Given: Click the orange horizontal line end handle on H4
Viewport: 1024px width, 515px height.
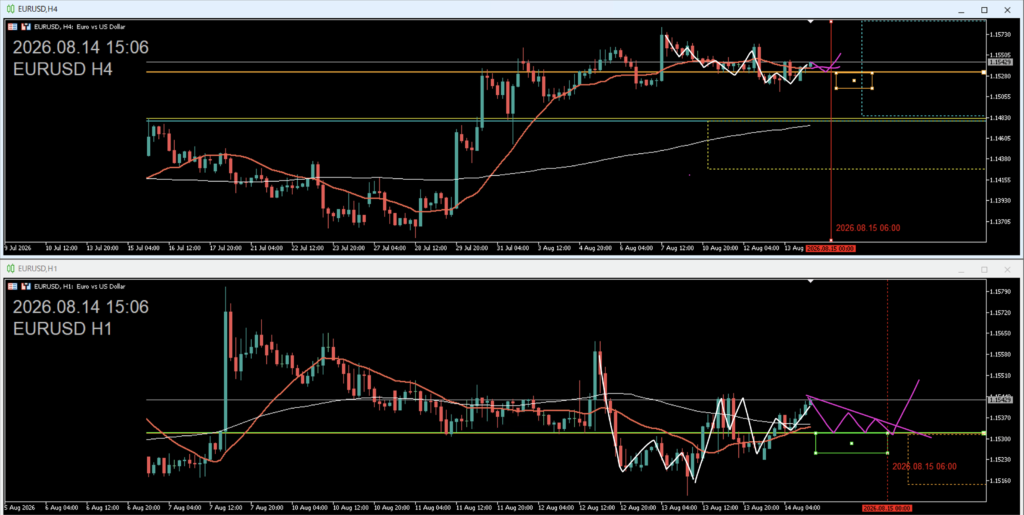Looking at the screenshot, I should tap(984, 72).
